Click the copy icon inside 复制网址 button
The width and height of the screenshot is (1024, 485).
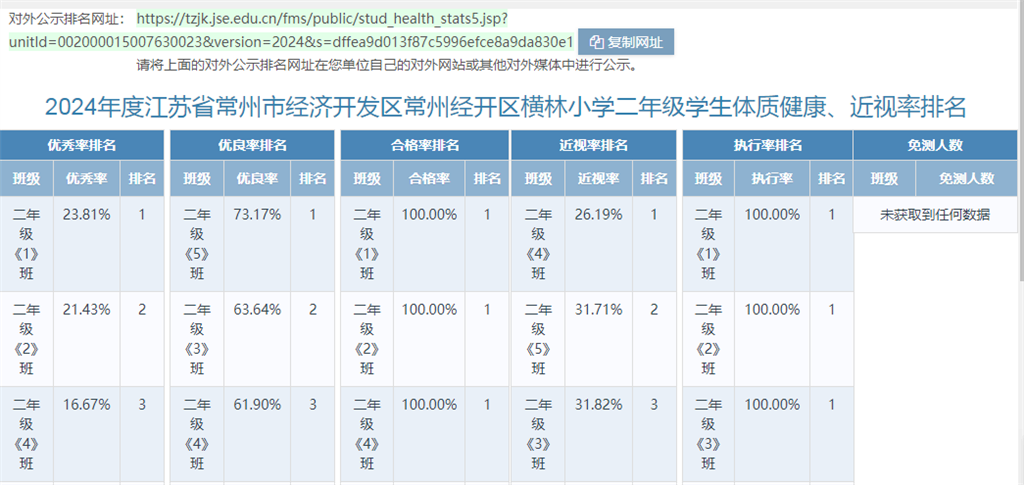[x=596, y=42]
